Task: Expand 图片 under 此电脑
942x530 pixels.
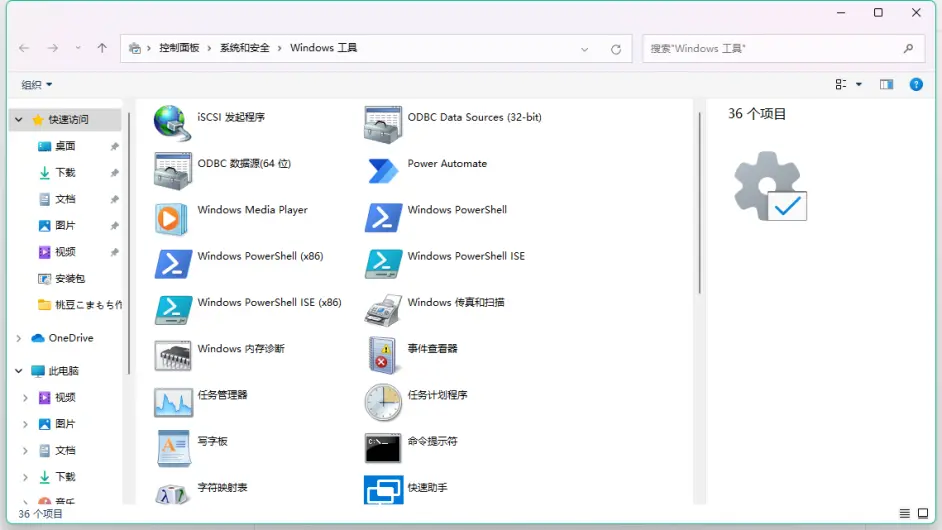Action: (x=25, y=424)
